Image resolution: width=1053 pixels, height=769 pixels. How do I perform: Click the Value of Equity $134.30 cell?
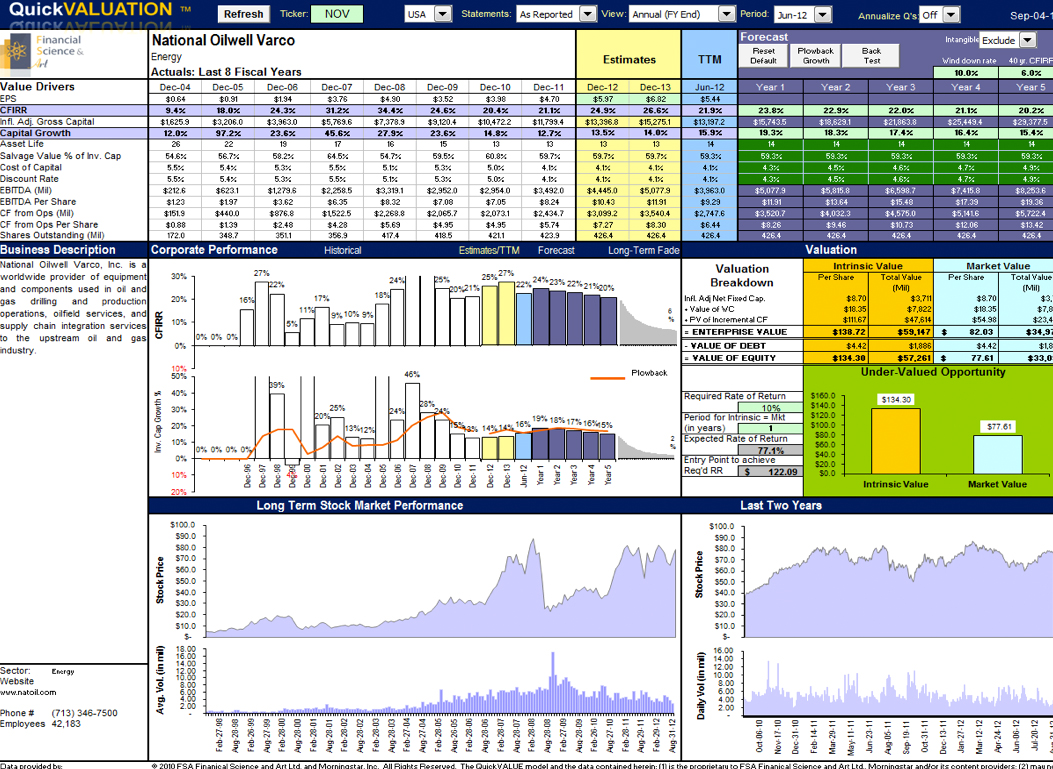click(x=836, y=358)
